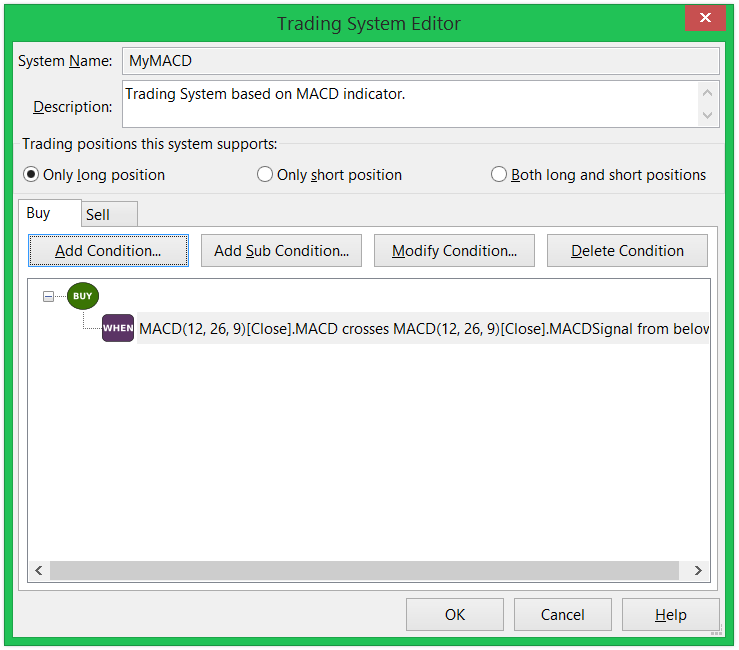739x650 pixels.
Task: Click the green BUY node icon
Action: point(83,296)
